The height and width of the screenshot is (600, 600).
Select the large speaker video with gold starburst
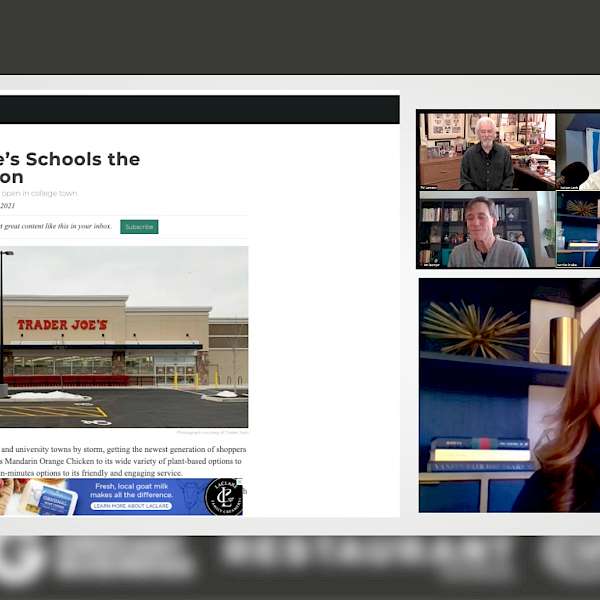coord(509,395)
